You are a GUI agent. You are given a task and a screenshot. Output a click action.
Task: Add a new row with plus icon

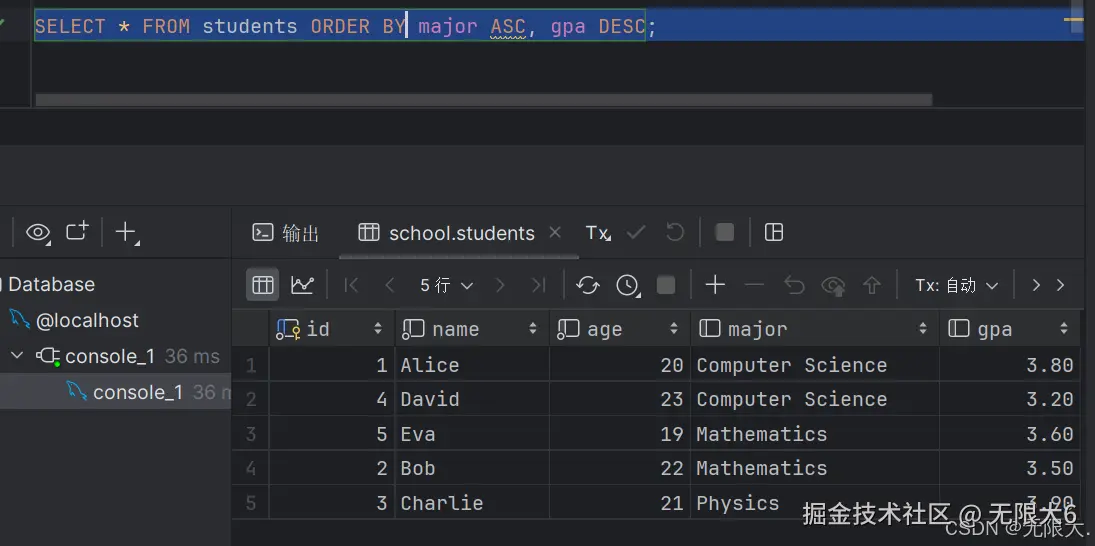[x=715, y=285]
